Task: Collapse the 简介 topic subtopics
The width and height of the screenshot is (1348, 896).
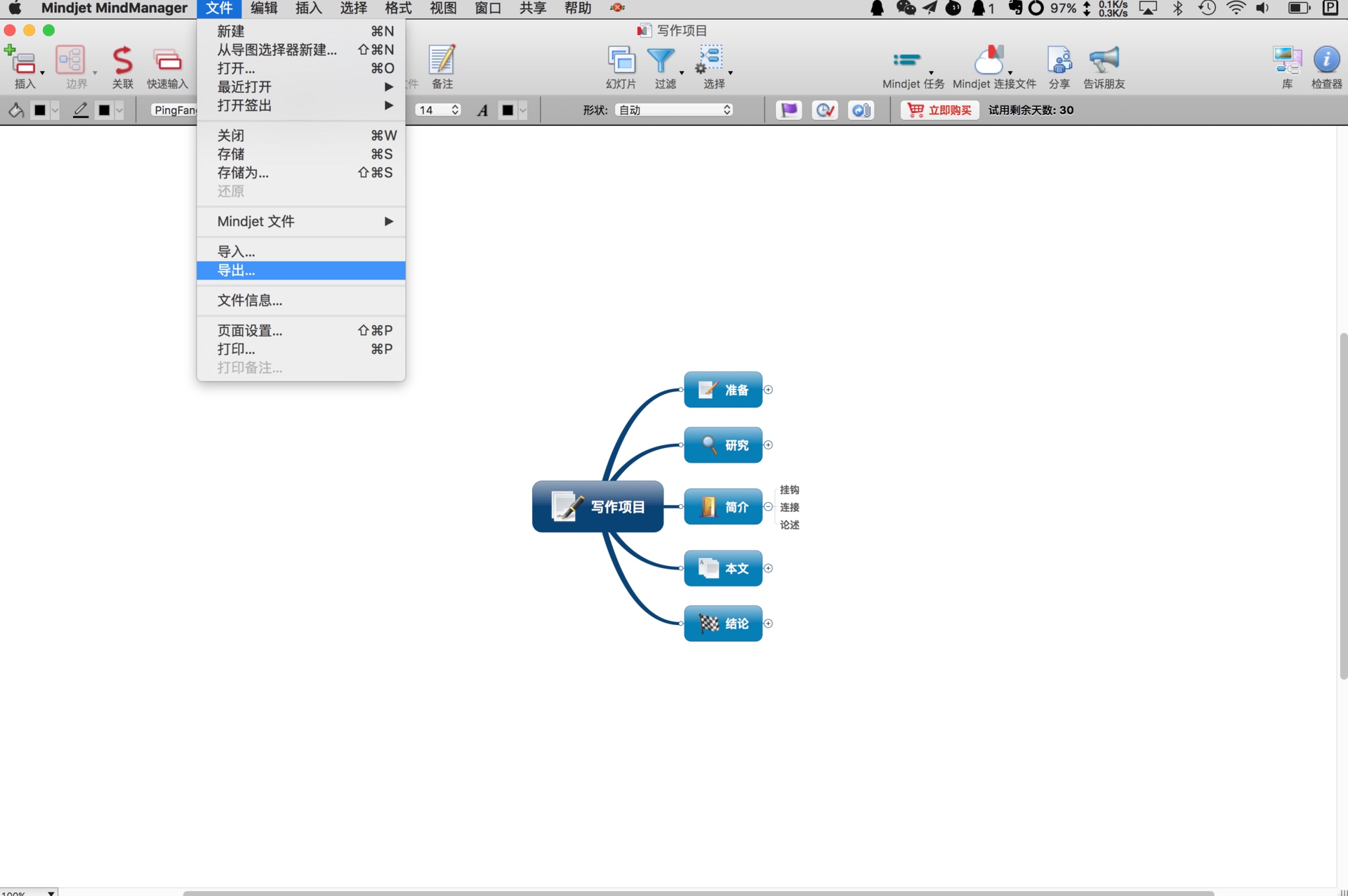Action: tap(768, 507)
